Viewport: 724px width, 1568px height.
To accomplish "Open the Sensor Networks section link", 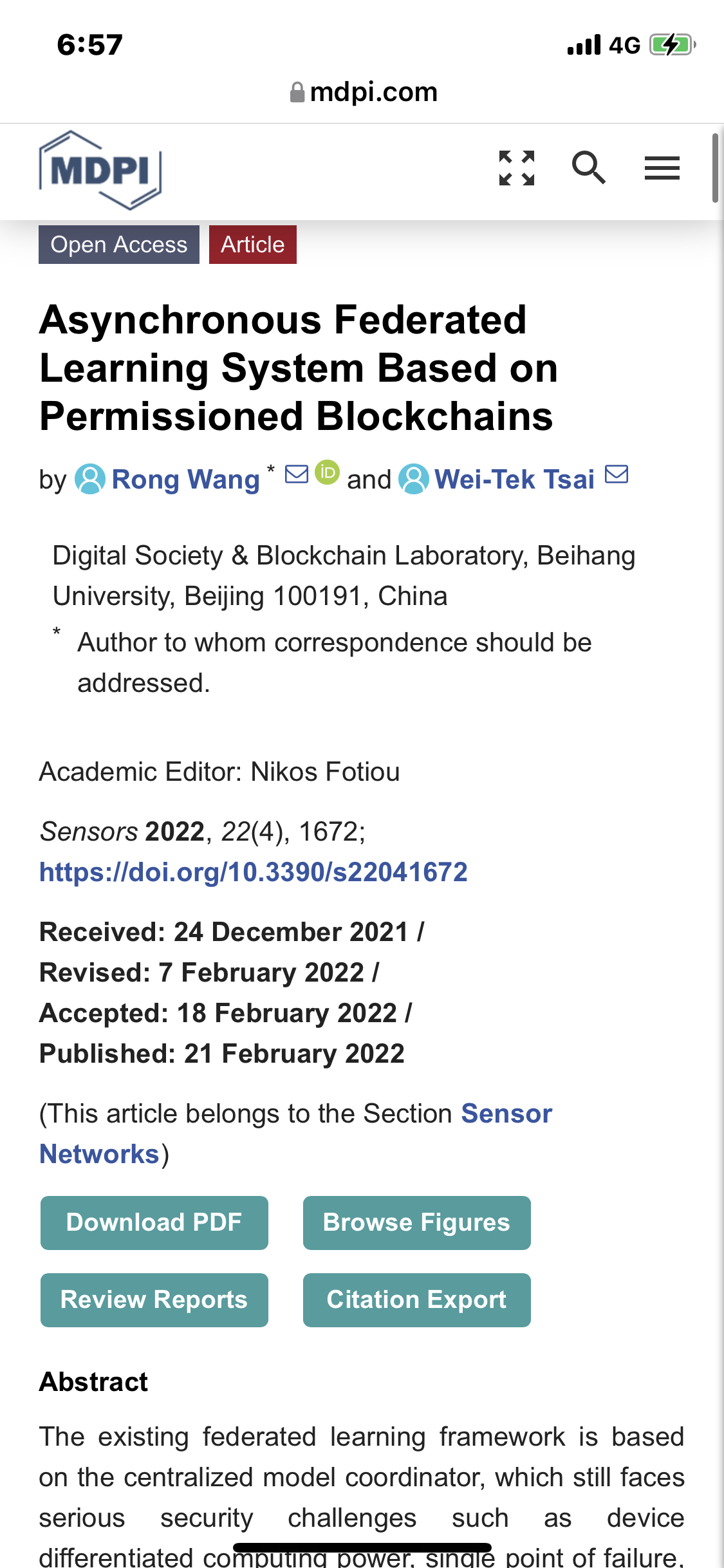I will 295,1134.
